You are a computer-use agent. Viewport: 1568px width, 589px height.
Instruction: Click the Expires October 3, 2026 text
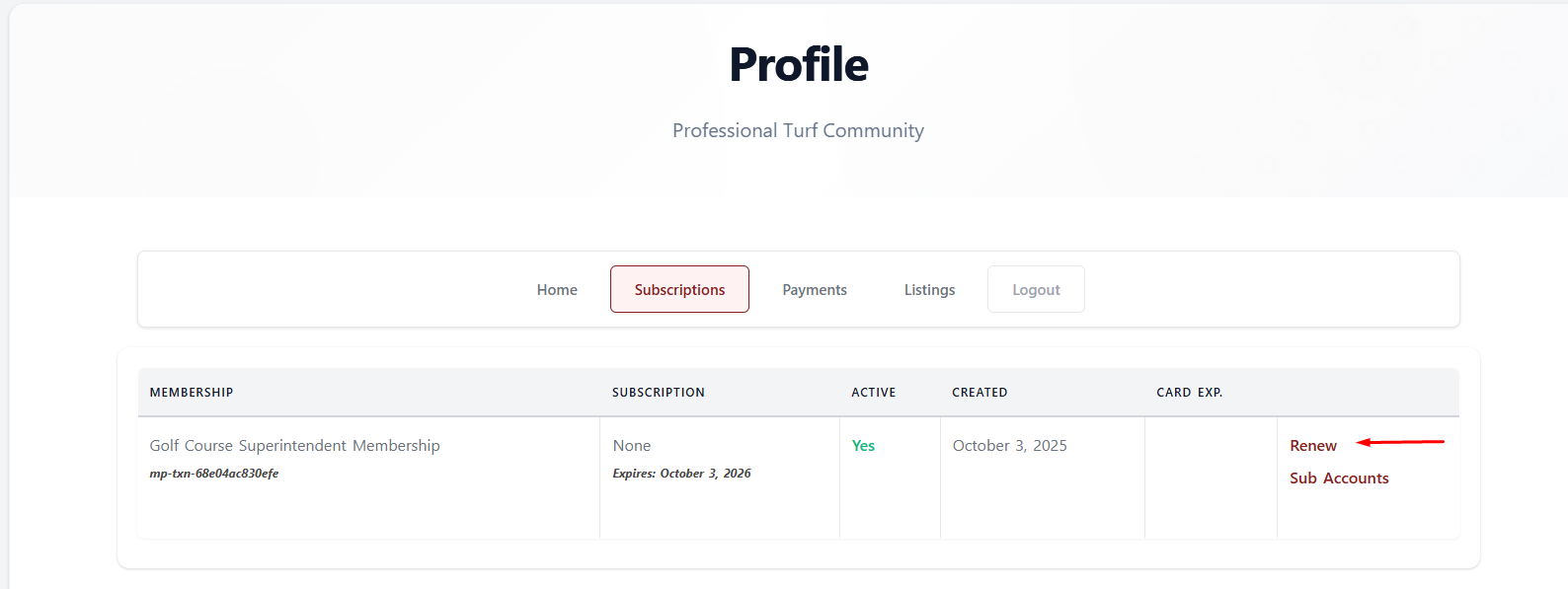click(x=681, y=474)
